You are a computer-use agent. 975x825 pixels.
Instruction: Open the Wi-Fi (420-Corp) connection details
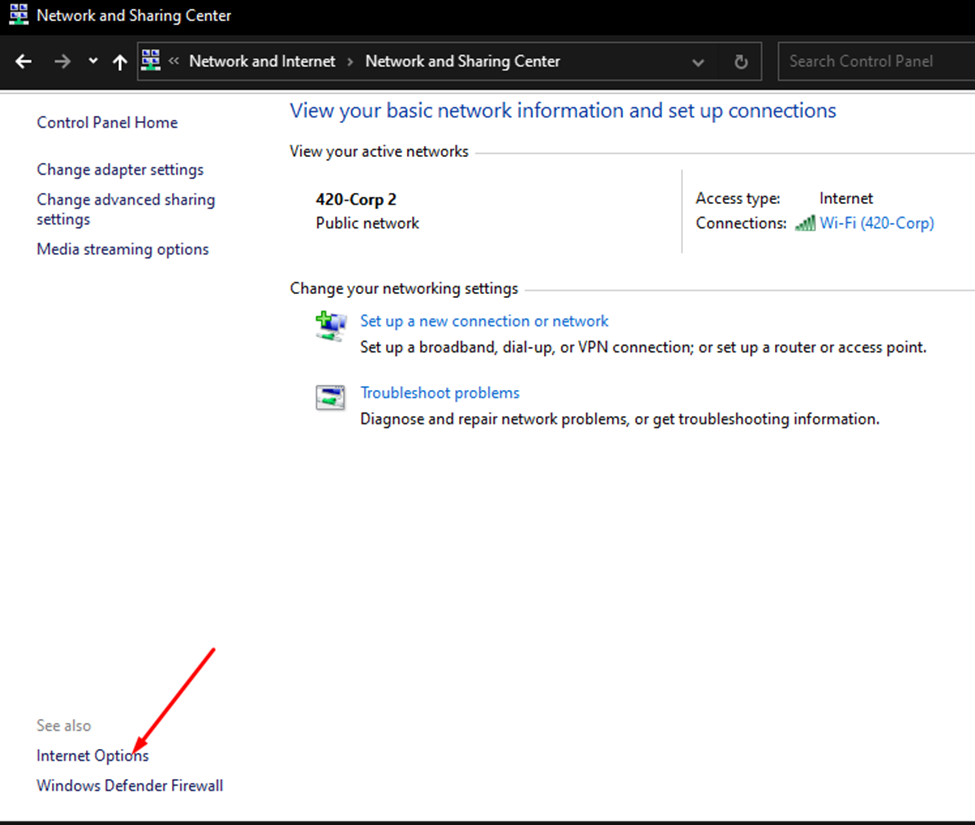click(877, 222)
